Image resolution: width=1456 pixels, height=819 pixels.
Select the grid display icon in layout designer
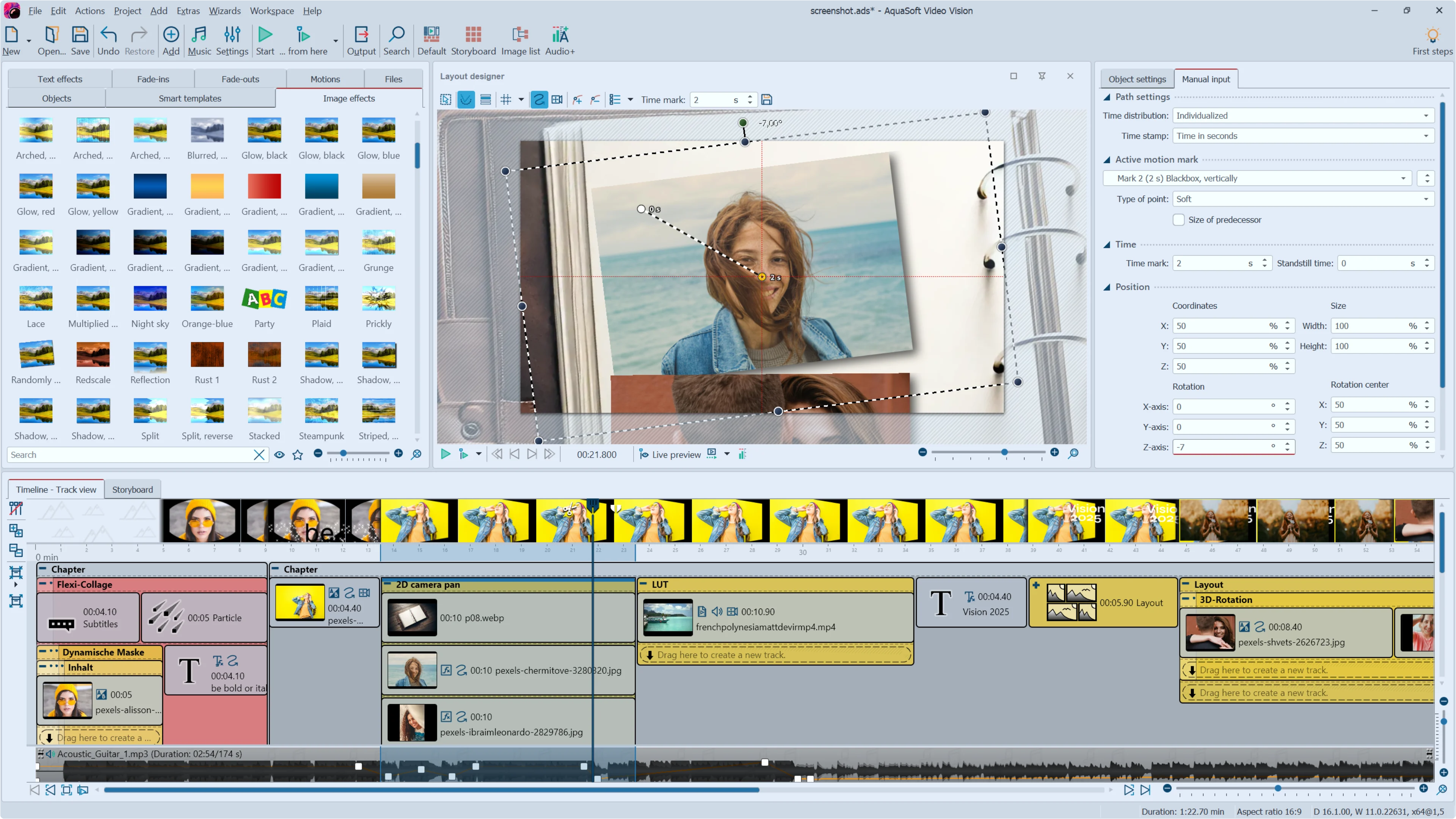[507, 99]
